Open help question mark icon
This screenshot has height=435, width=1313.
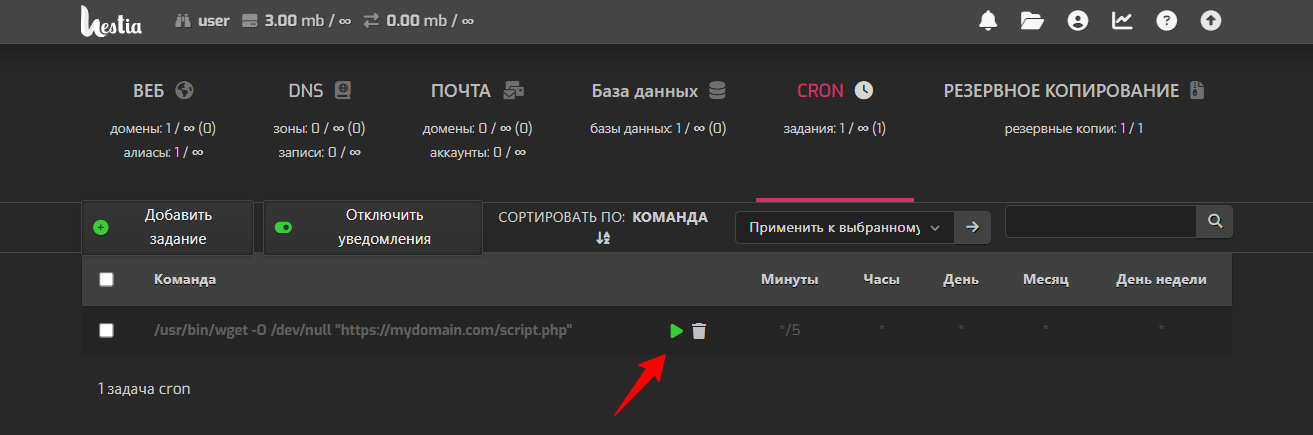pyautogui.click(x=1166, y=20)
